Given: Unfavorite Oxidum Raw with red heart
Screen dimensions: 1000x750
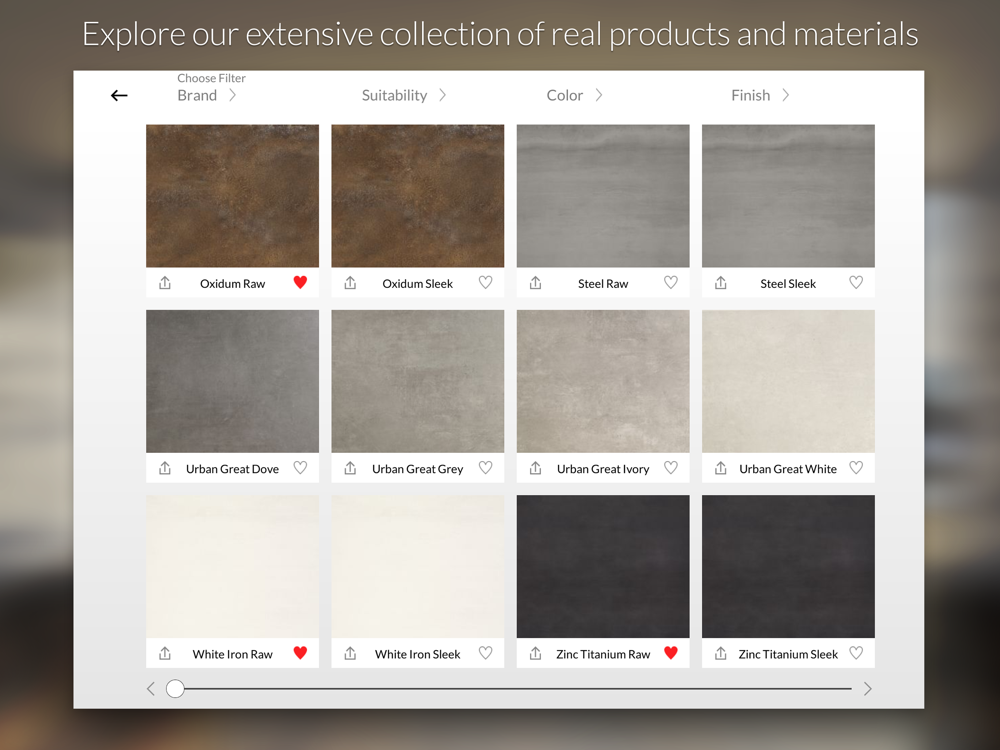Looking at the screenshot, I should point(300,282).
